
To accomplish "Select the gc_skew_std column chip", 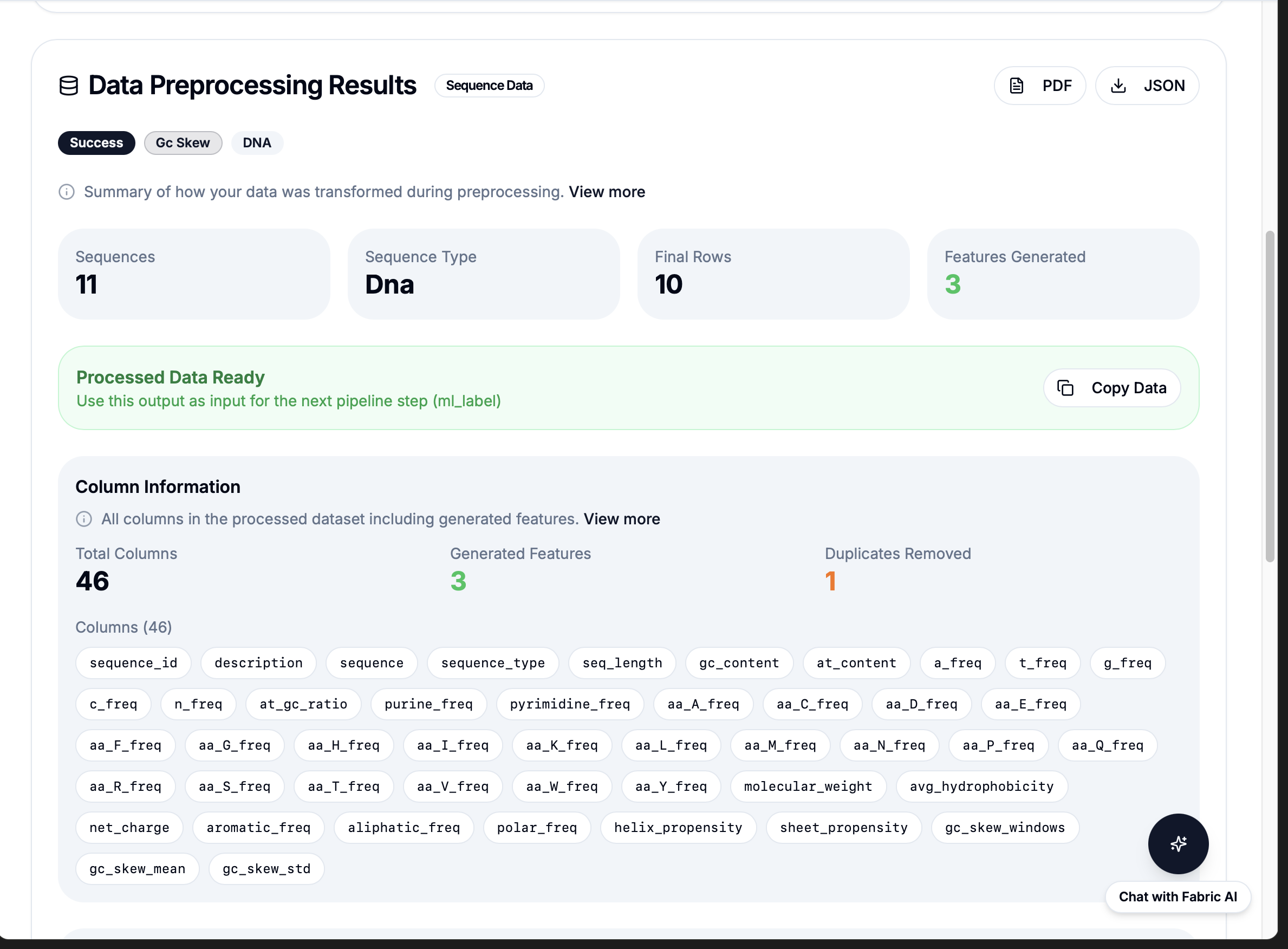I will [x=266, y=869].
